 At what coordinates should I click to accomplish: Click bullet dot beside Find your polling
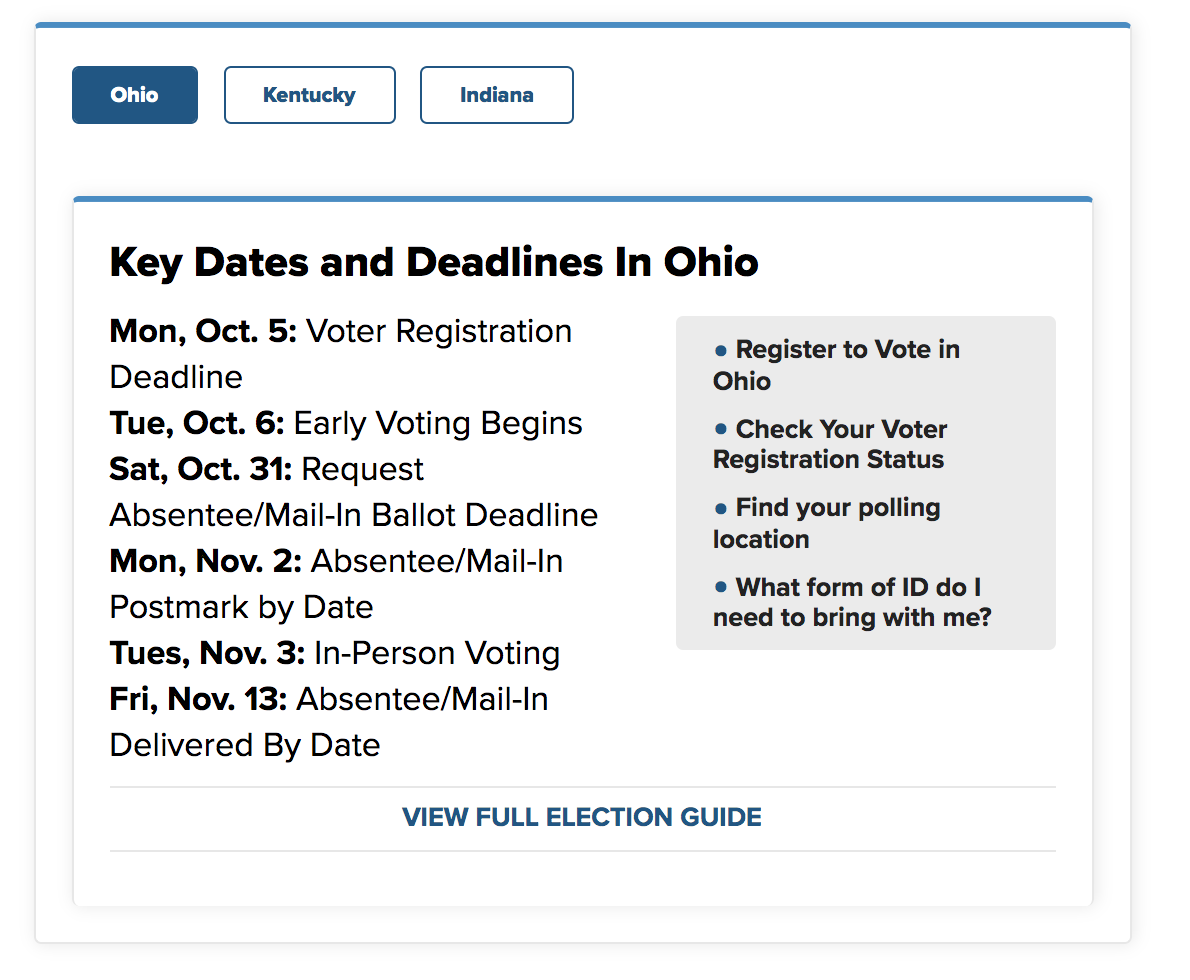coord(720,508)
